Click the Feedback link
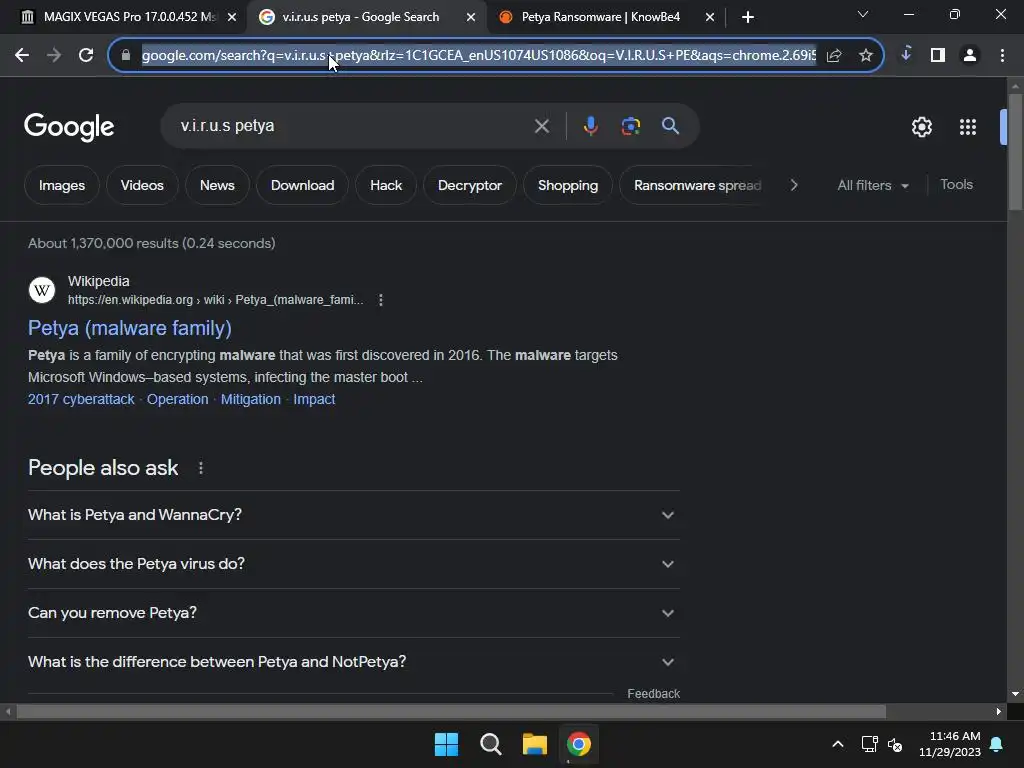Viewport: 1024px width, 768px height. coord(653,694)
